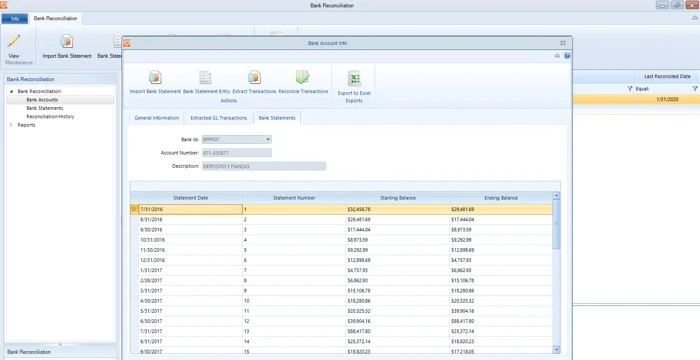Click the Last Reconciled Date column header

pos(667,76)
